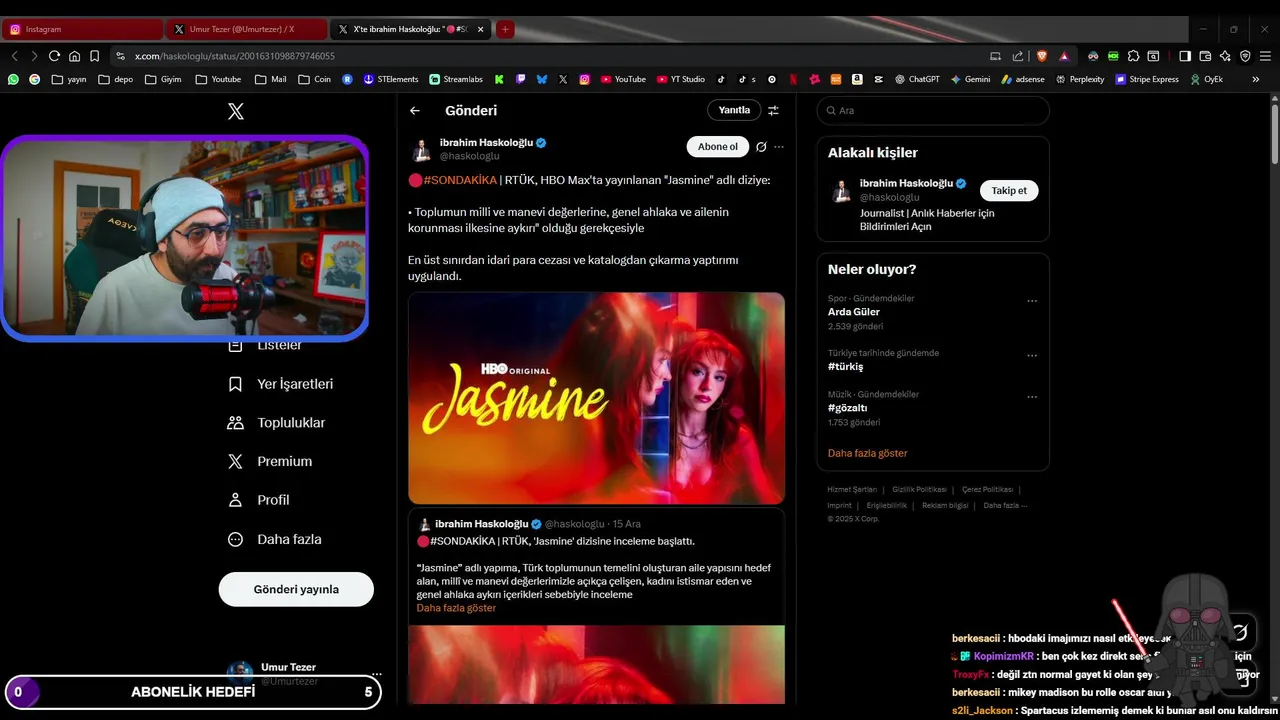Switch to the Instagram tab

point(84,29)
